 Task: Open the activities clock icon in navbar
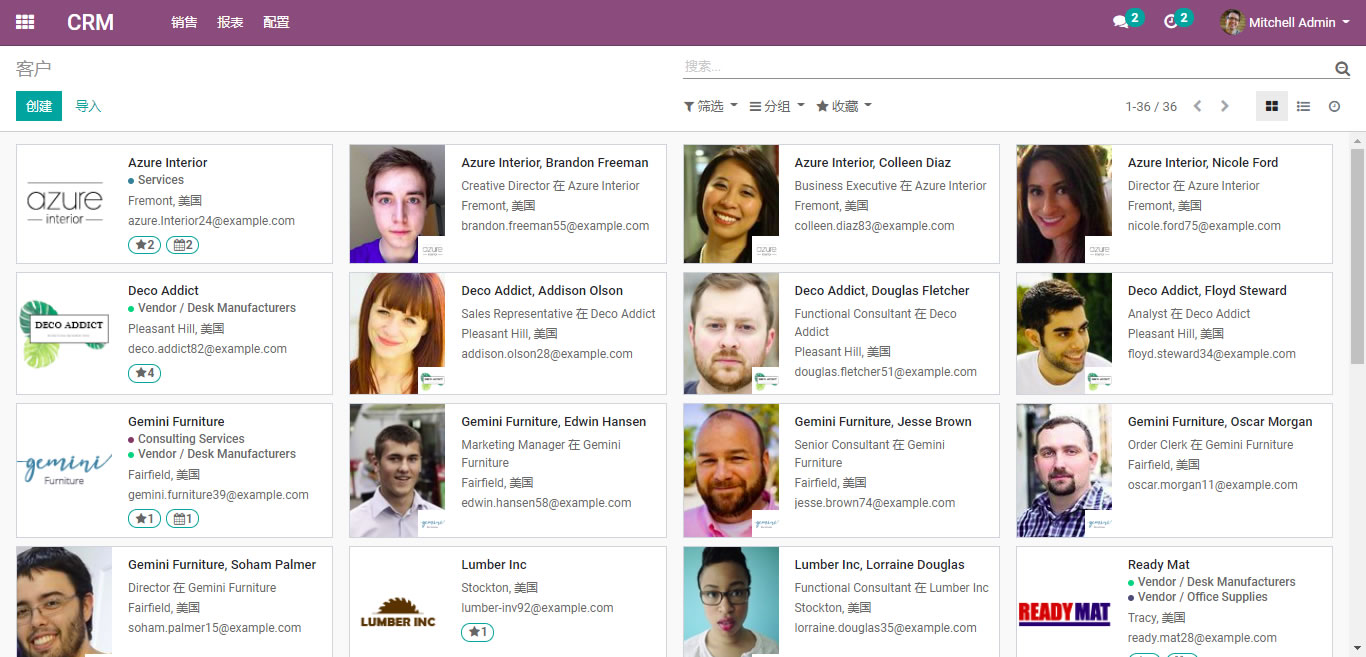click(1171, 22)
